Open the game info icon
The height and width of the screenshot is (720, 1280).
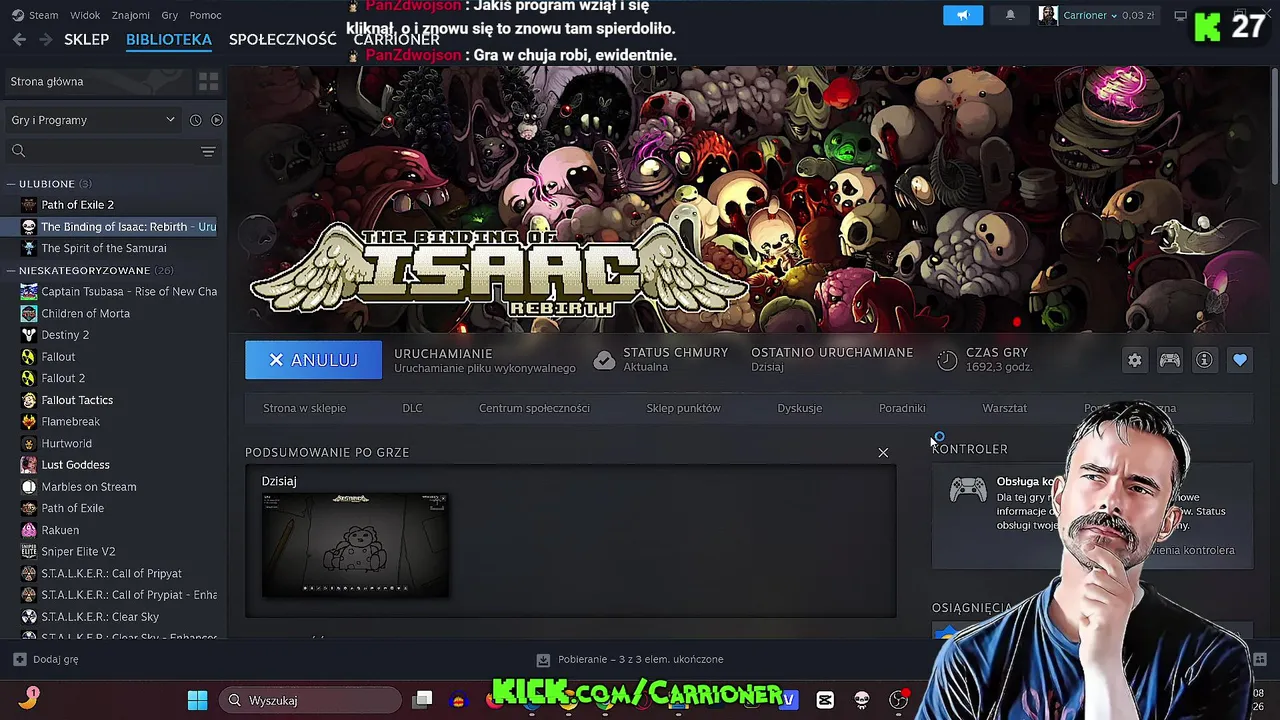click(1204, 360)
